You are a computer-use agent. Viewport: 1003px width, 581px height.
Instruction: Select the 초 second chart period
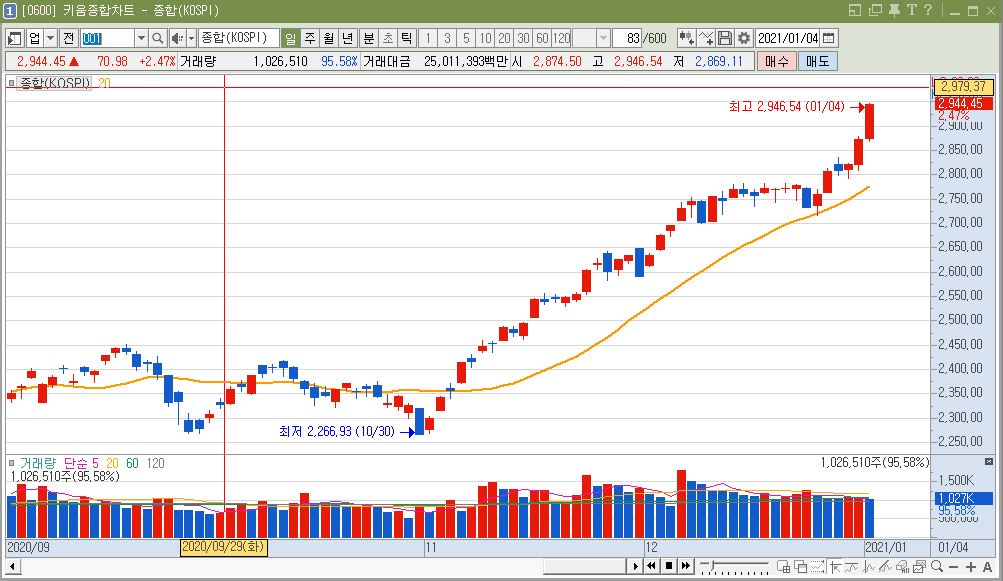[388, 38]
